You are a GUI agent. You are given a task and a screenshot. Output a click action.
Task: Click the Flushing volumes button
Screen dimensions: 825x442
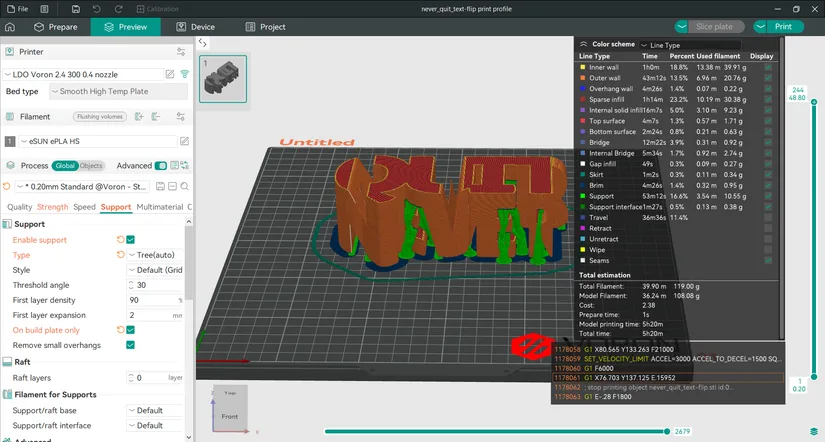pos(100,117)
